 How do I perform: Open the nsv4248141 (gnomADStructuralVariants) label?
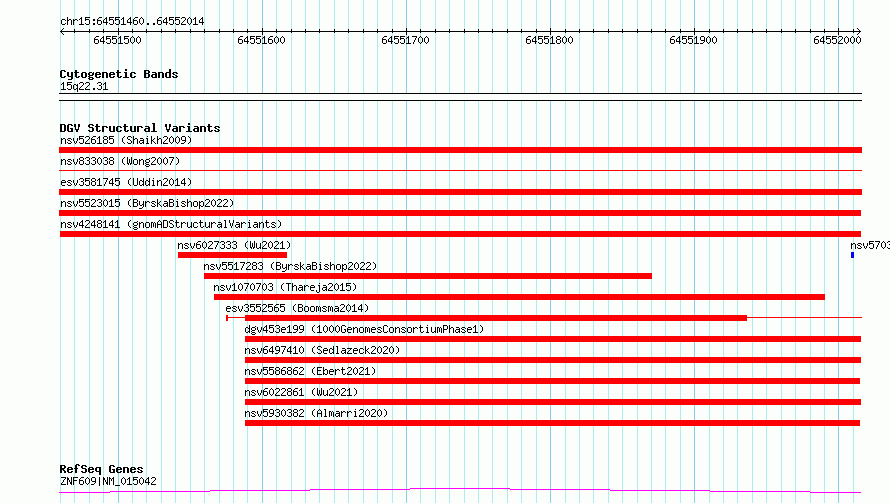[171, 224]
